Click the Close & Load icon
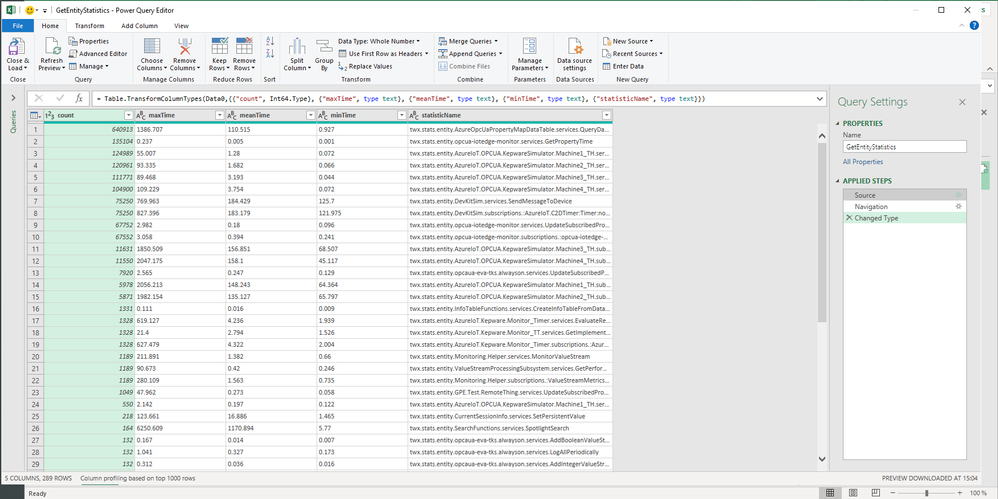This screenshot has width=998, height=499. tap(17, 47)
